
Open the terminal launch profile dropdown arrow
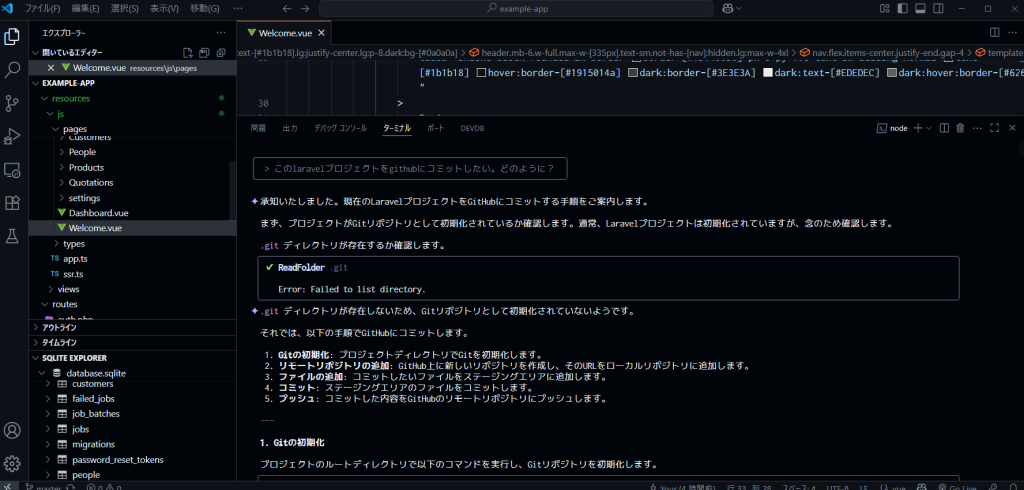[x=928, y=128]
